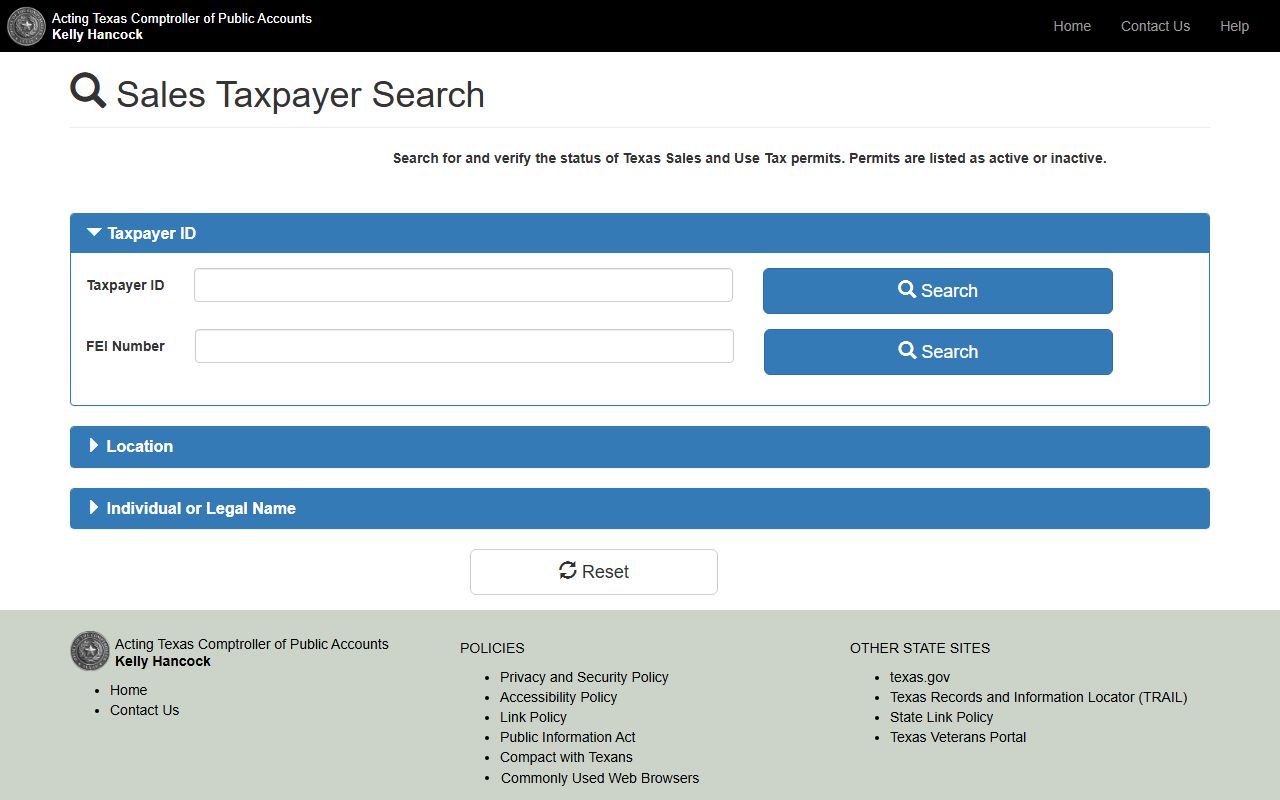
Task: Open Help in the top navigation
Action: click(x=1234, y=26)
